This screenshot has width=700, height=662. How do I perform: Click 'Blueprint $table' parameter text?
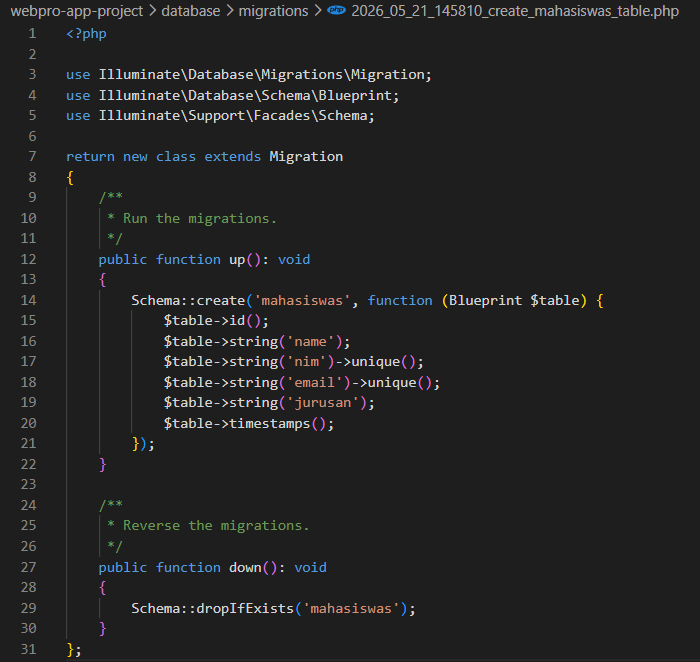point(514,300)
